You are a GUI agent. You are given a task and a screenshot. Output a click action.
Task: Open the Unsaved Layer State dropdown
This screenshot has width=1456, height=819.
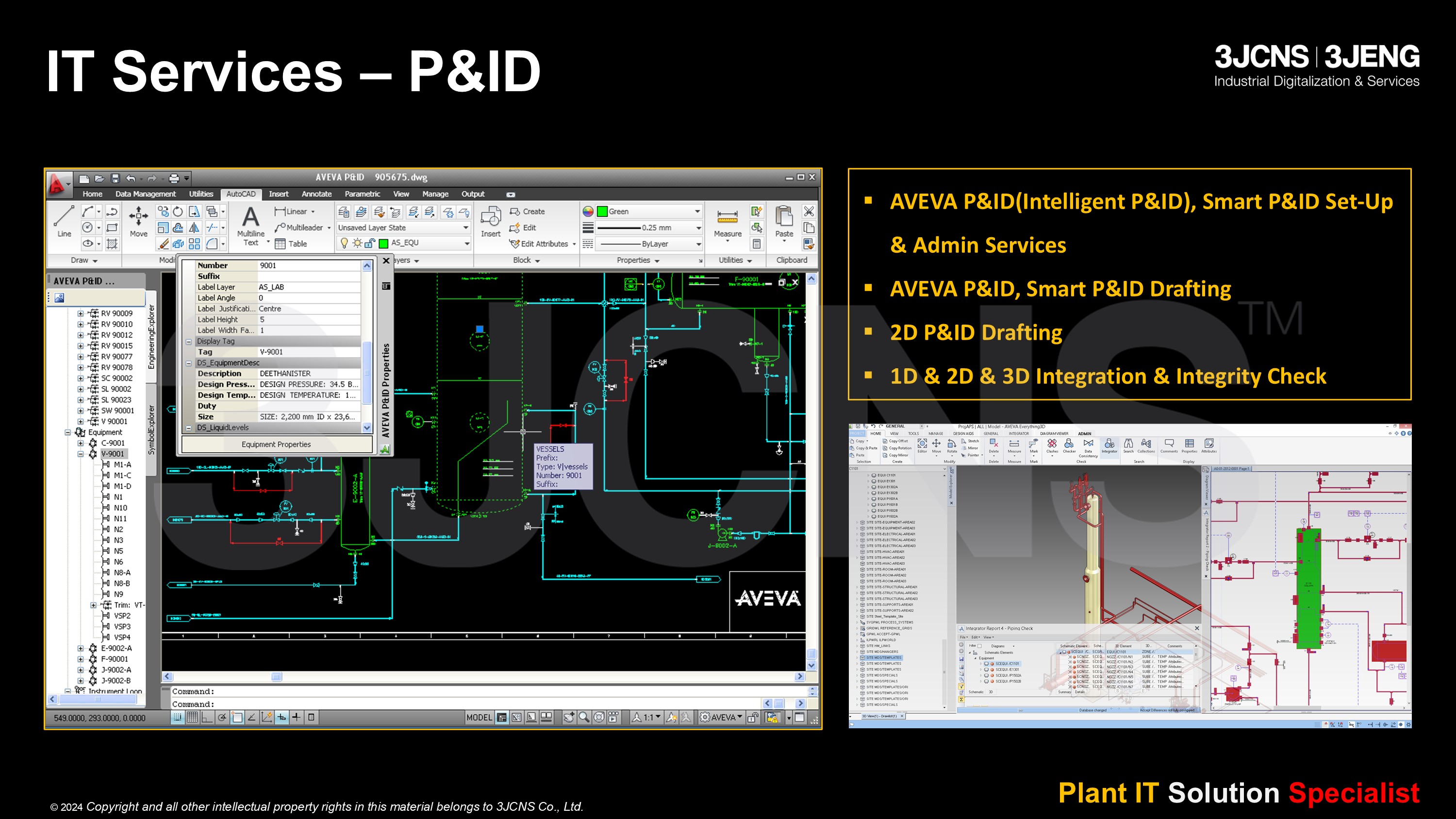[x=403, y=228]
